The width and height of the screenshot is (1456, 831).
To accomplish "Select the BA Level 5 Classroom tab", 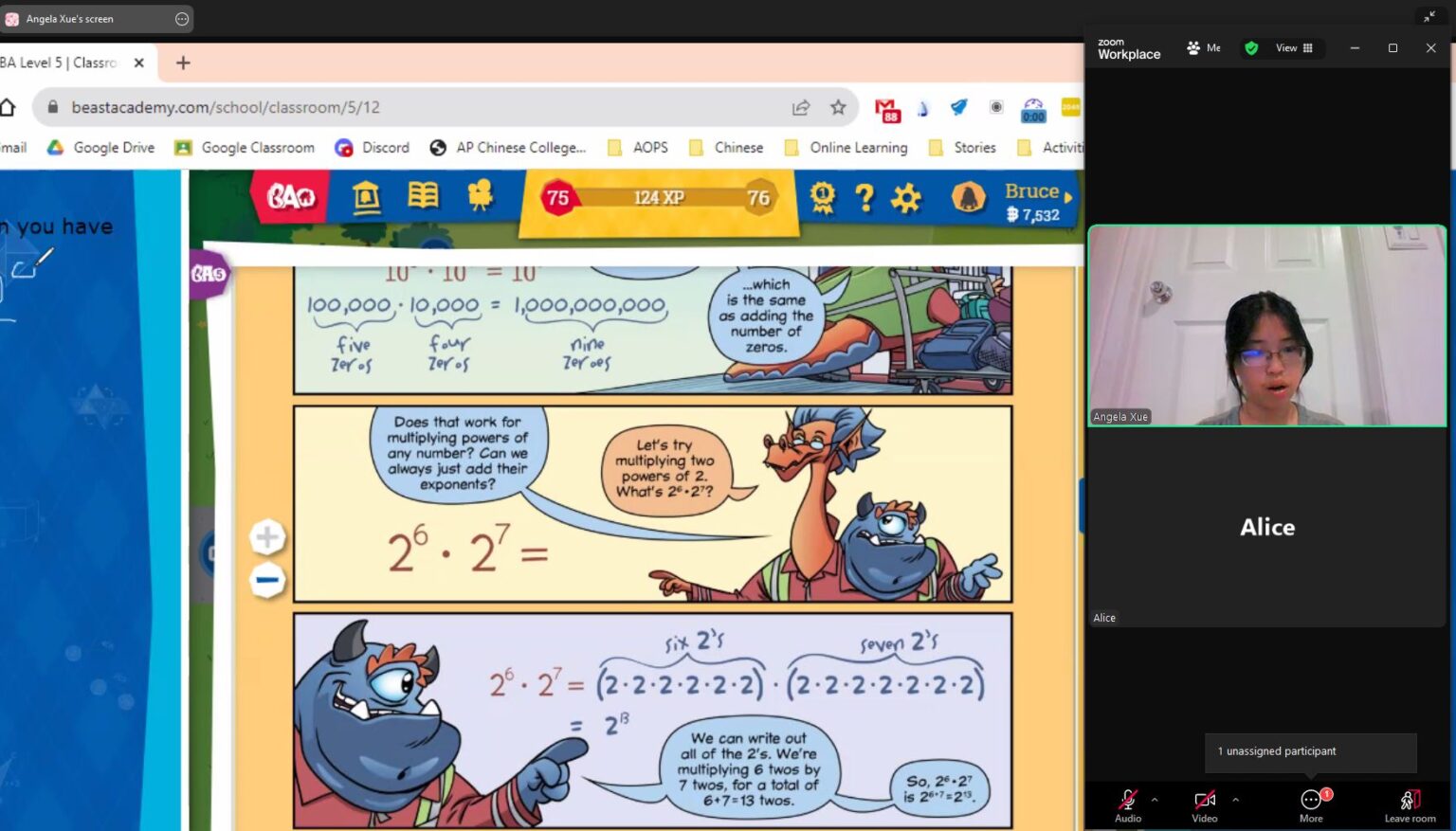I will (59, 63).
